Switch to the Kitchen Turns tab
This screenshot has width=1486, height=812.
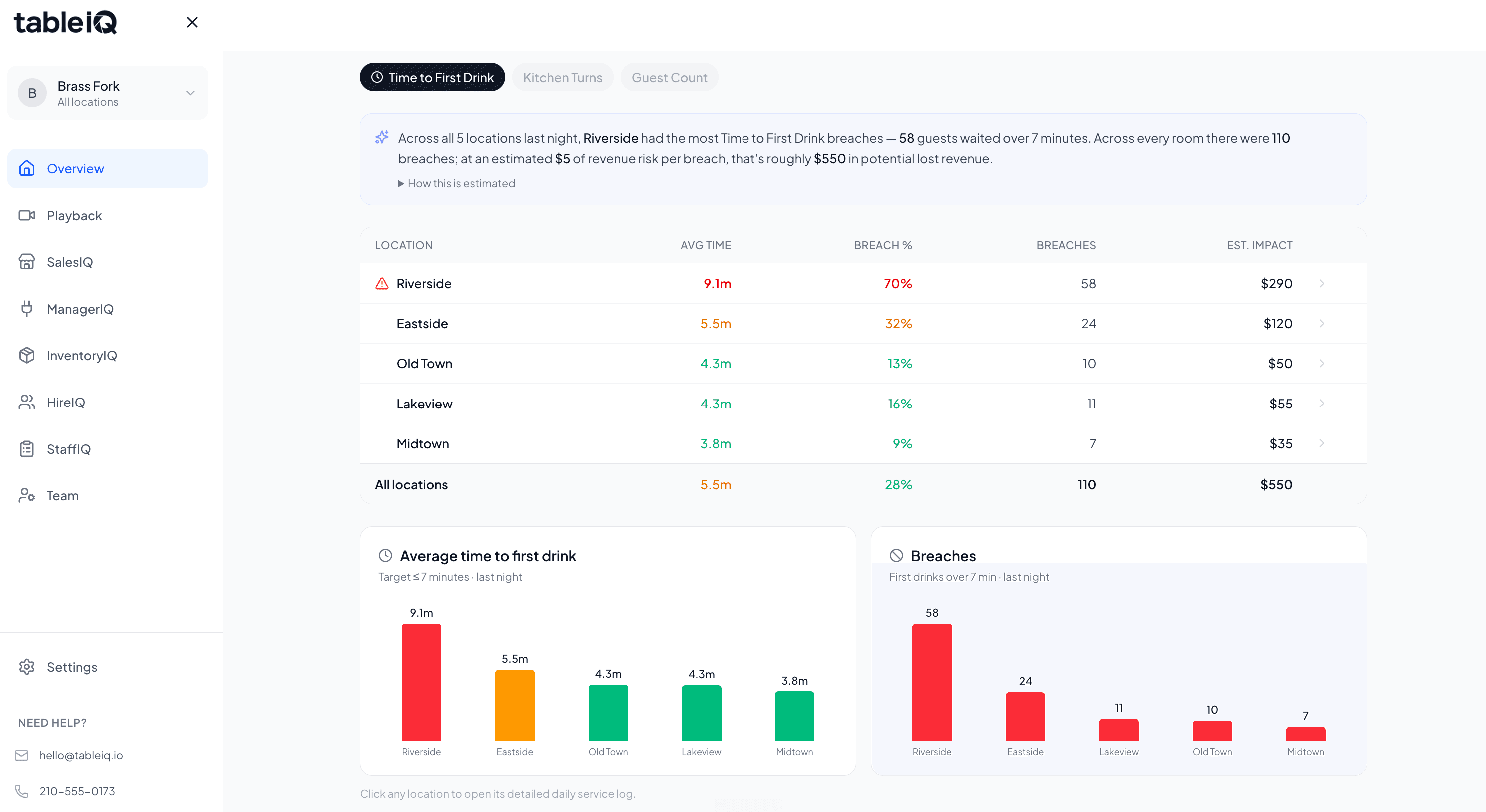coord(563,77)
